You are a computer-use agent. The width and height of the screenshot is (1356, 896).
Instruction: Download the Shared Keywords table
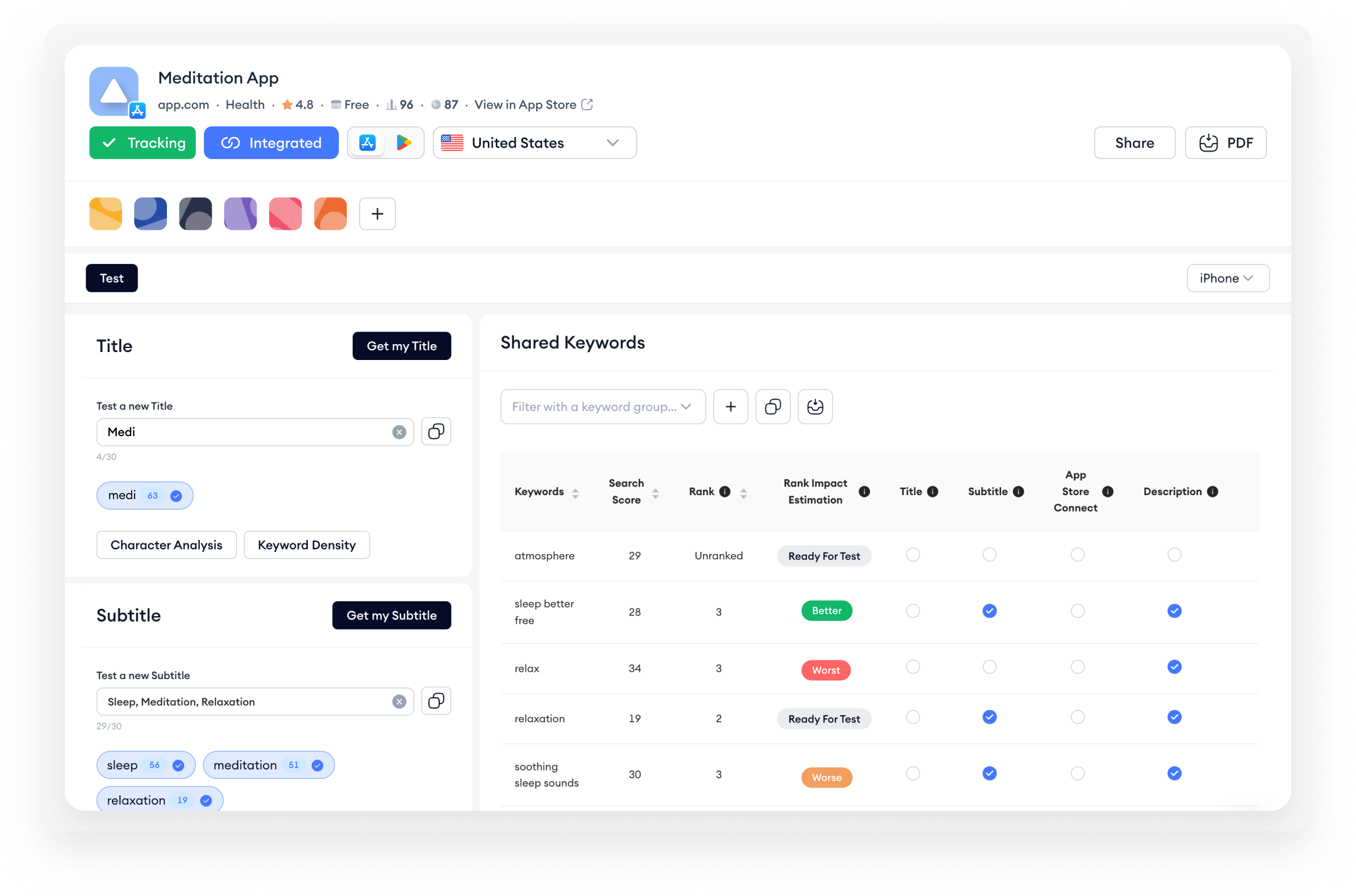pos(815,407)
